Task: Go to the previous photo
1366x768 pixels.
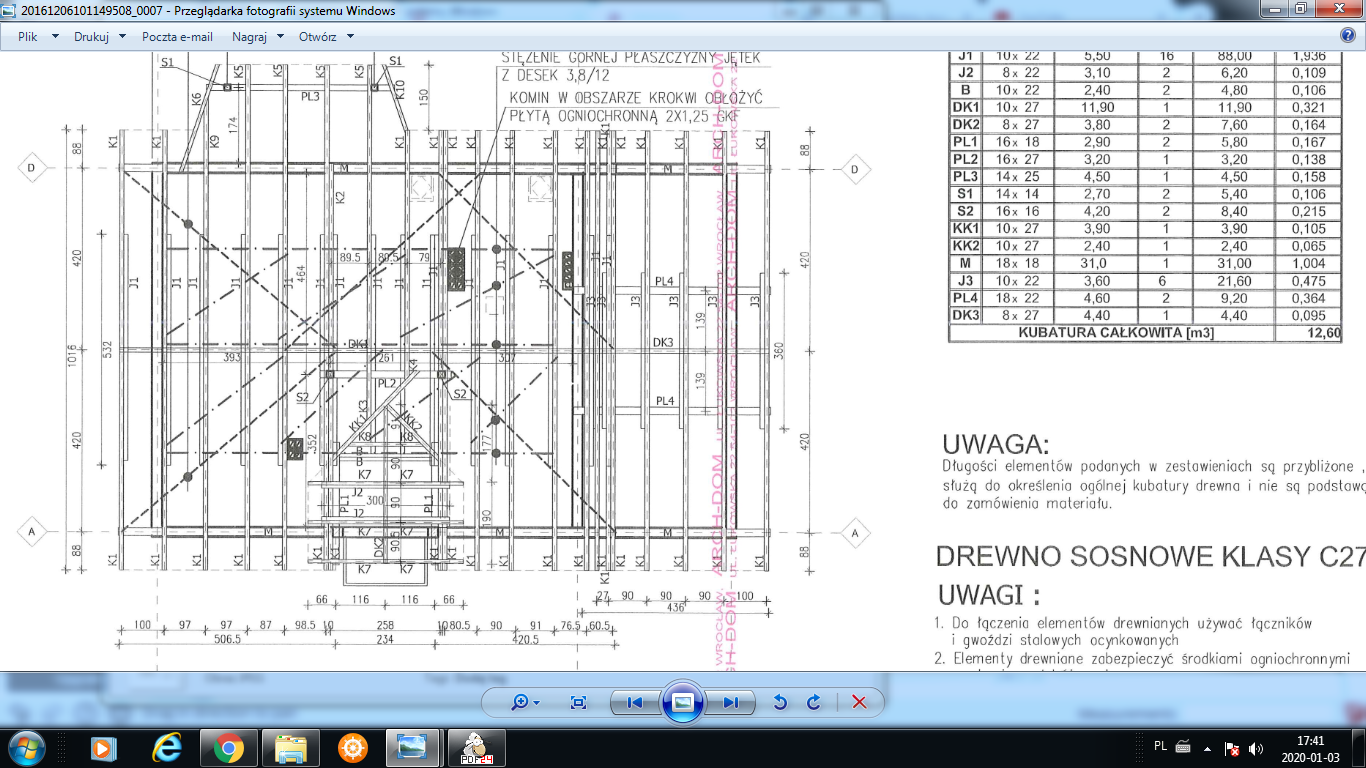Action: pos(635,702)
